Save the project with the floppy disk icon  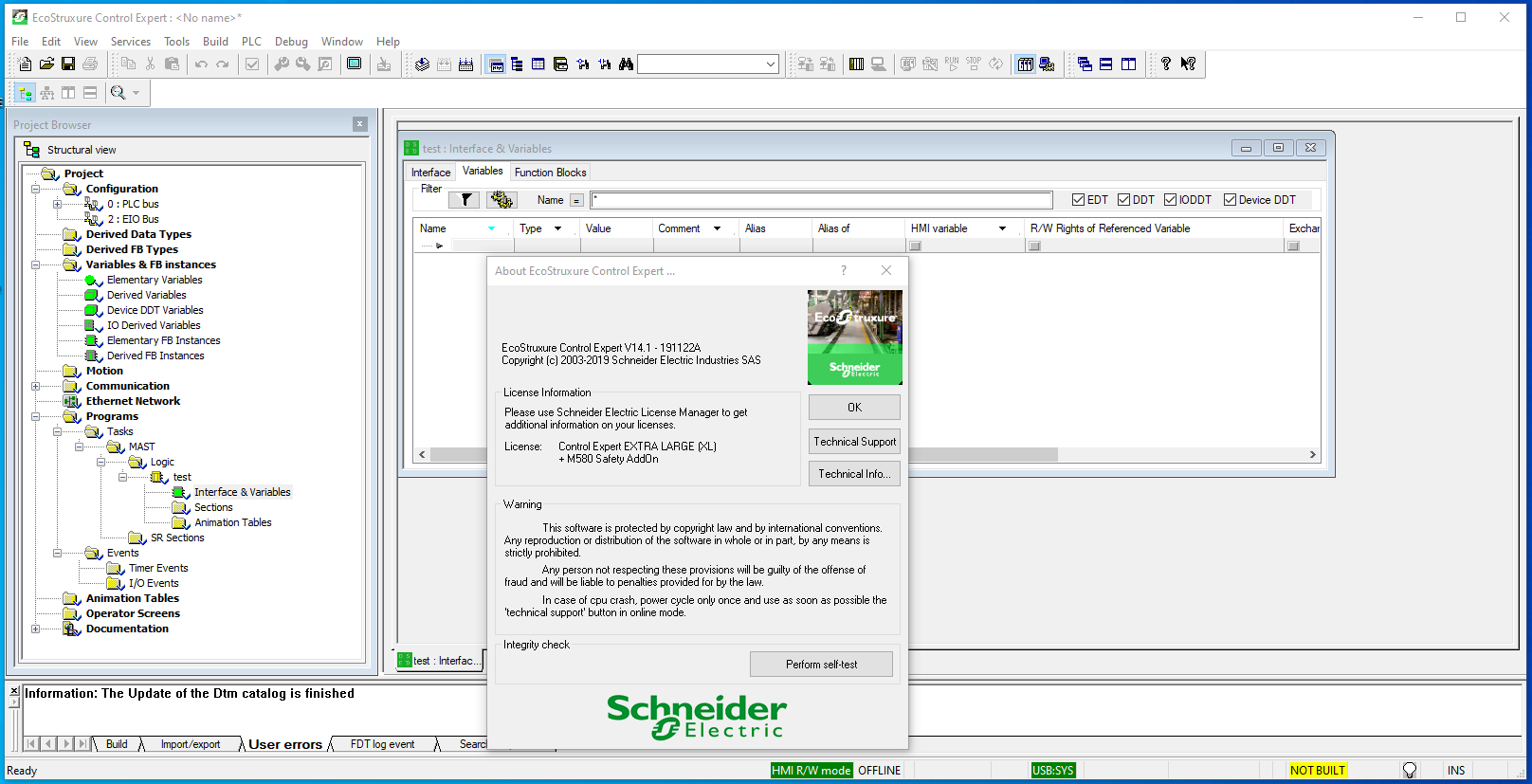(68, 64)
